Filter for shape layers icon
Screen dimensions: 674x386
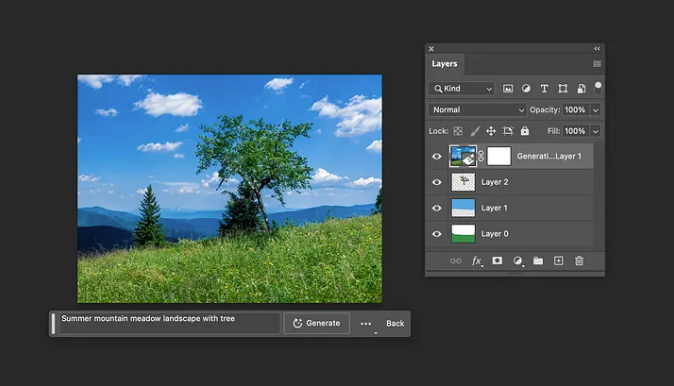[x=562, y=89]
